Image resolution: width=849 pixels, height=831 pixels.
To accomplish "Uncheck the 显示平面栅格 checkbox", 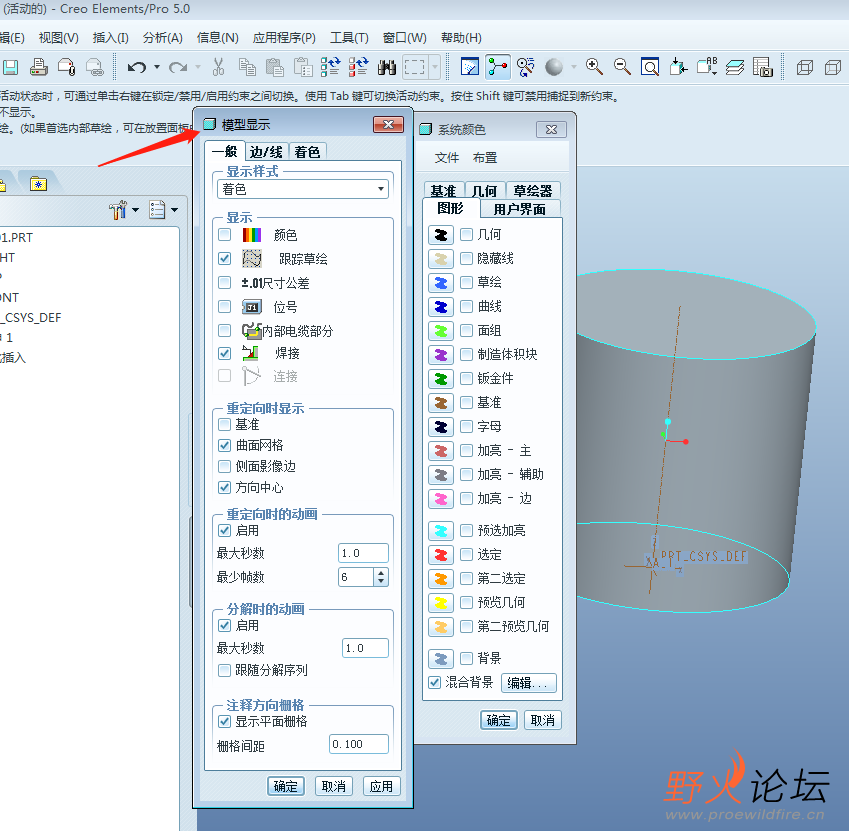I will point(224,722).
